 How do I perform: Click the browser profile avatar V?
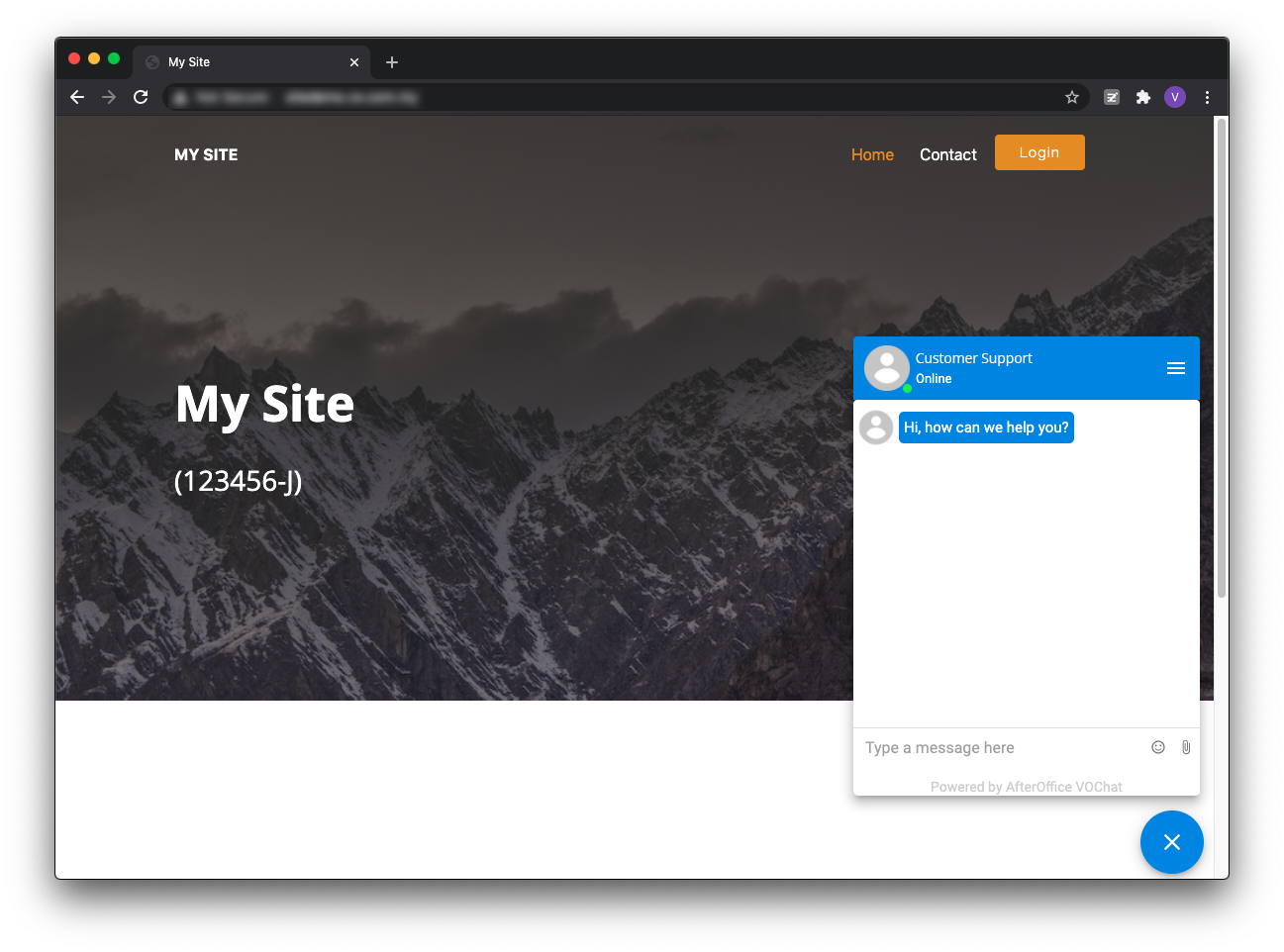click(x=1174, y=97)
